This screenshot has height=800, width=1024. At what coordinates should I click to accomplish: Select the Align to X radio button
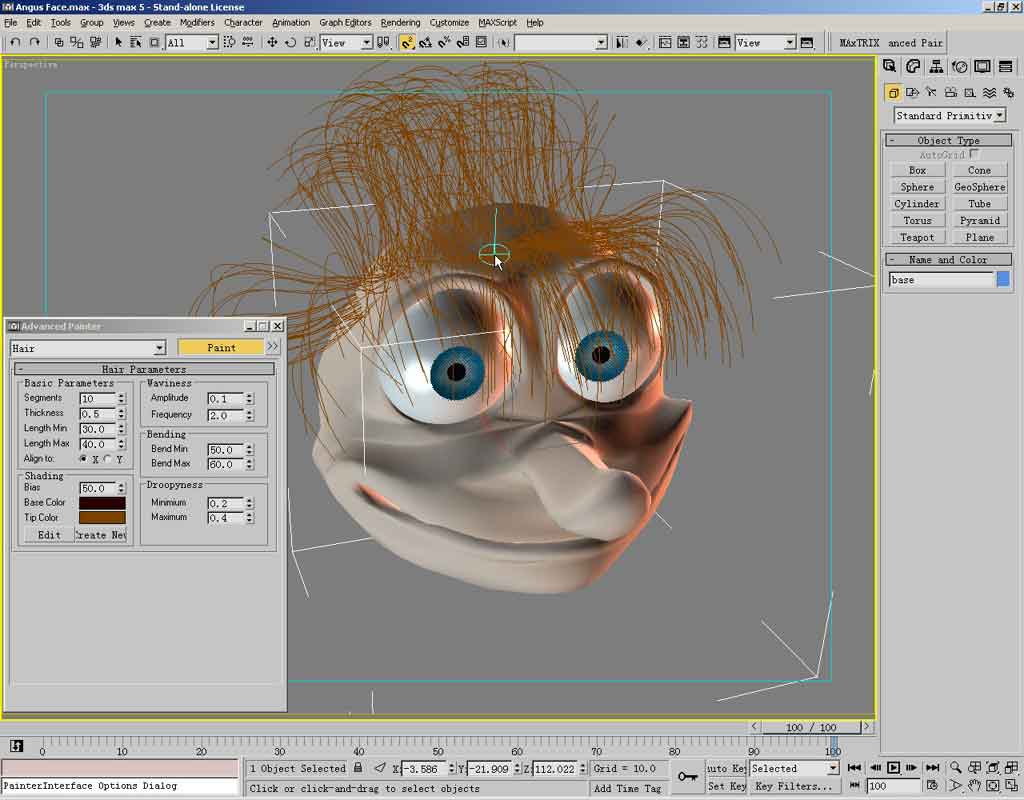point(83,459)
